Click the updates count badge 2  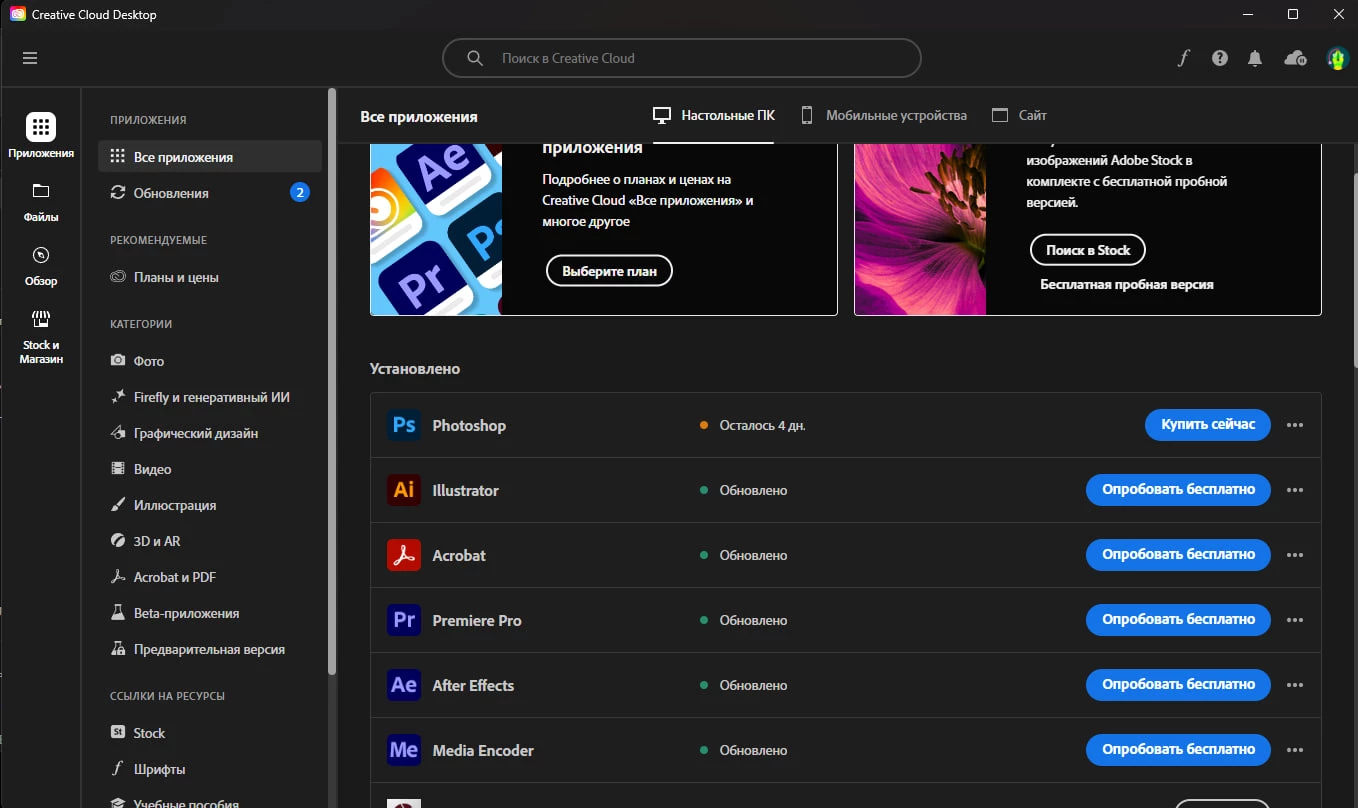coord(300,193)
